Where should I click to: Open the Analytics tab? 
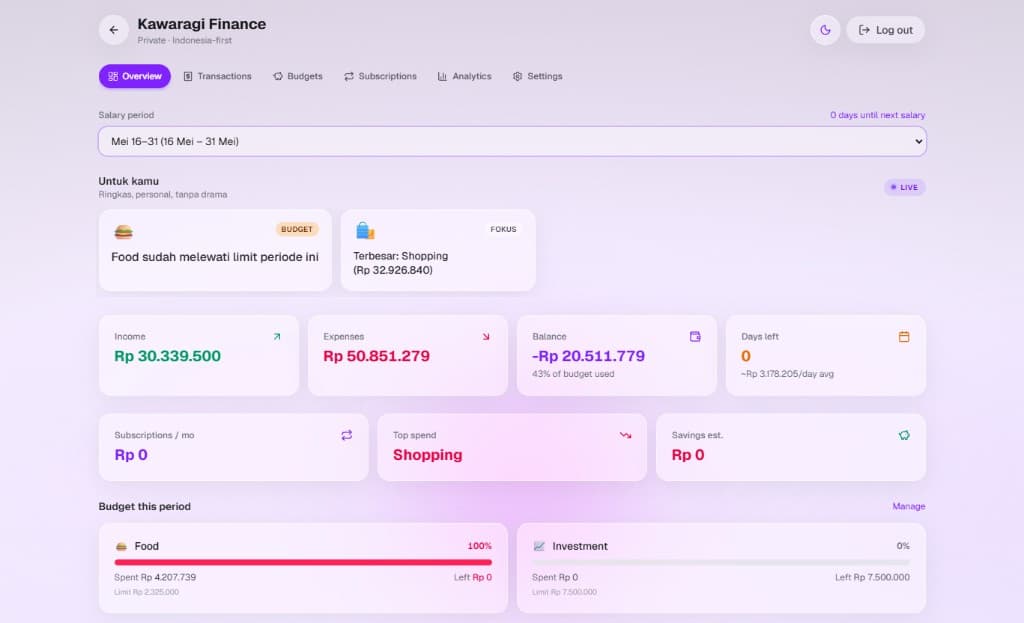(x=464, y=76)
